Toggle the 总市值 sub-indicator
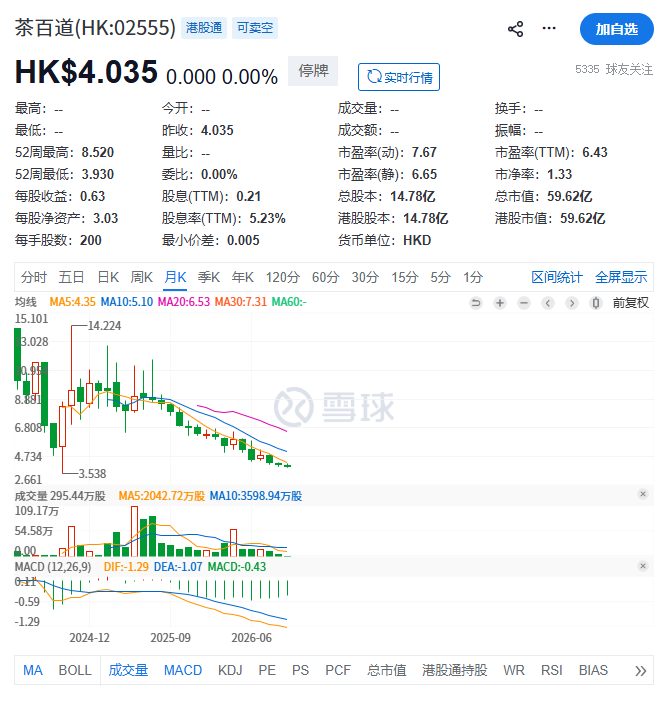Viewport: 669px width, 705px height. point(387,670)
